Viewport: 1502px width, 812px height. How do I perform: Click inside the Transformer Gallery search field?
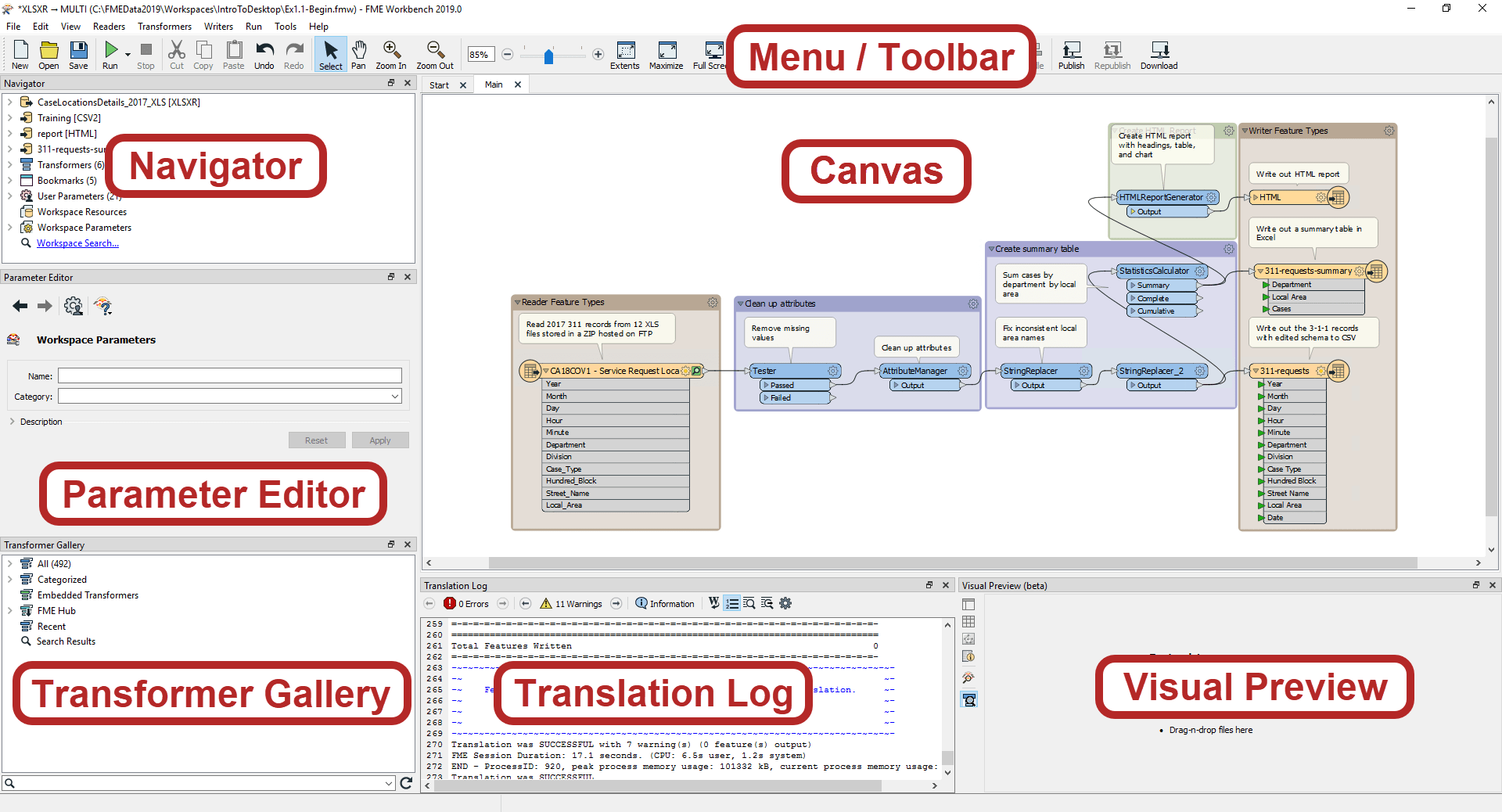tap(196, 783)
